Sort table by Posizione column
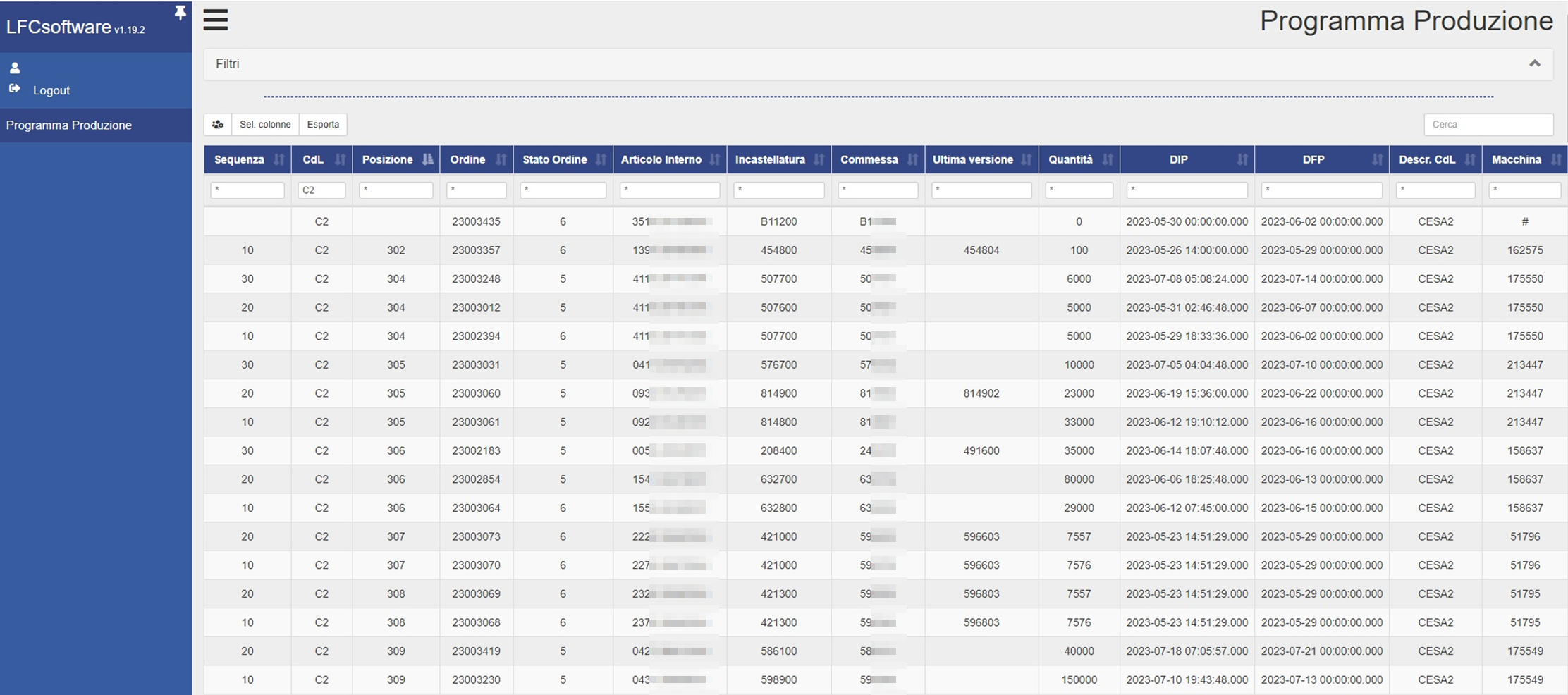Viewport: 1568px width, 695px height. coord(427,160)
